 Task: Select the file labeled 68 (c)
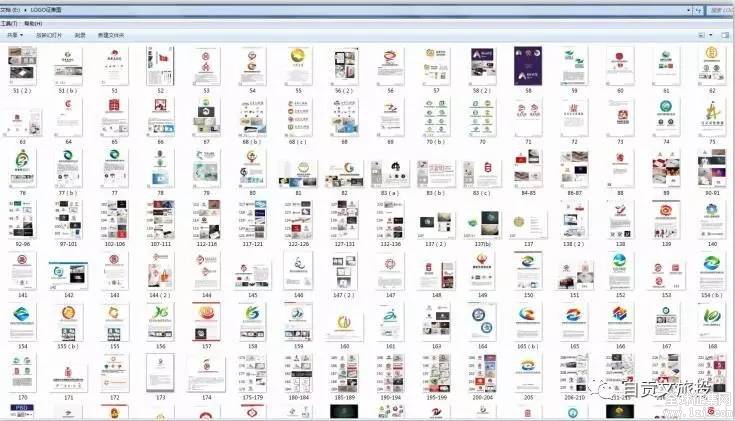[x=298, y=117]
